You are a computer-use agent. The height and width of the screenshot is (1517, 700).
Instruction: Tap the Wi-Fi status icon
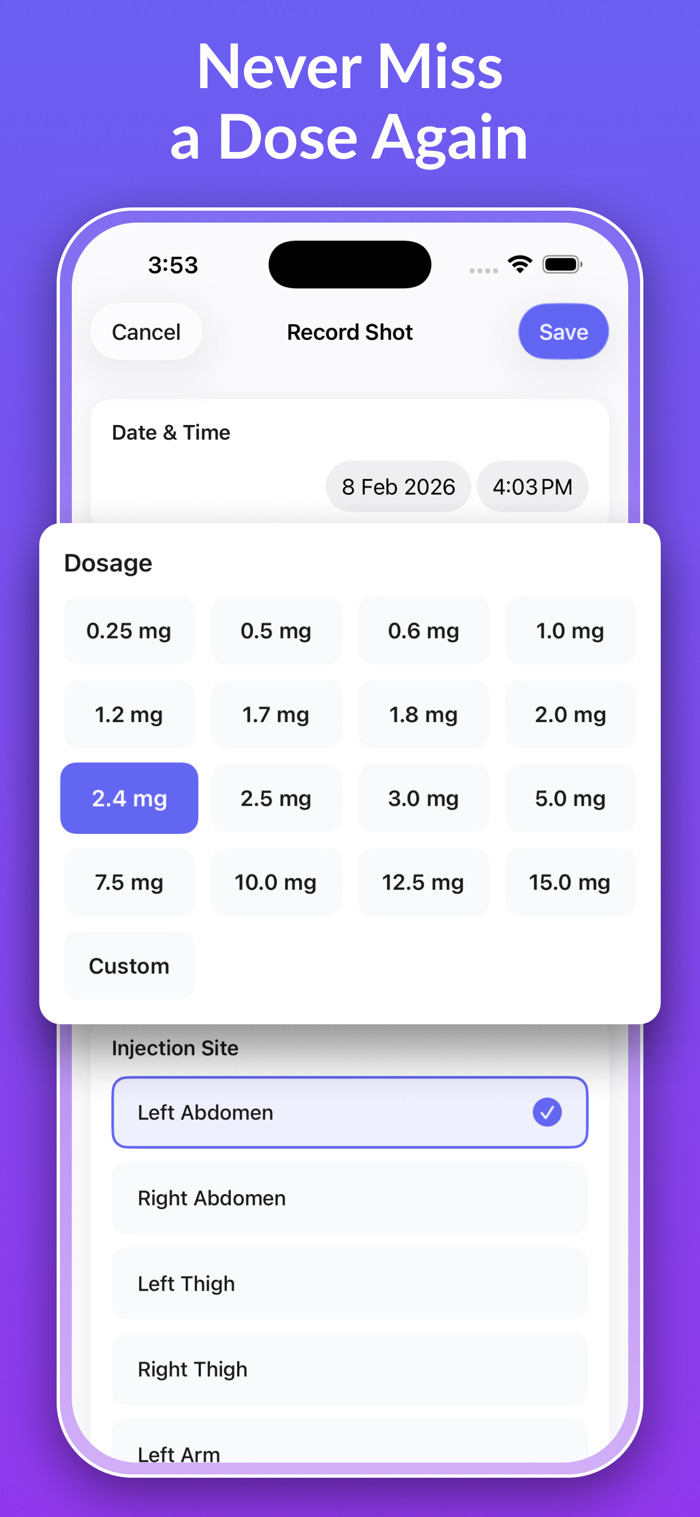[x=519, y=265]
